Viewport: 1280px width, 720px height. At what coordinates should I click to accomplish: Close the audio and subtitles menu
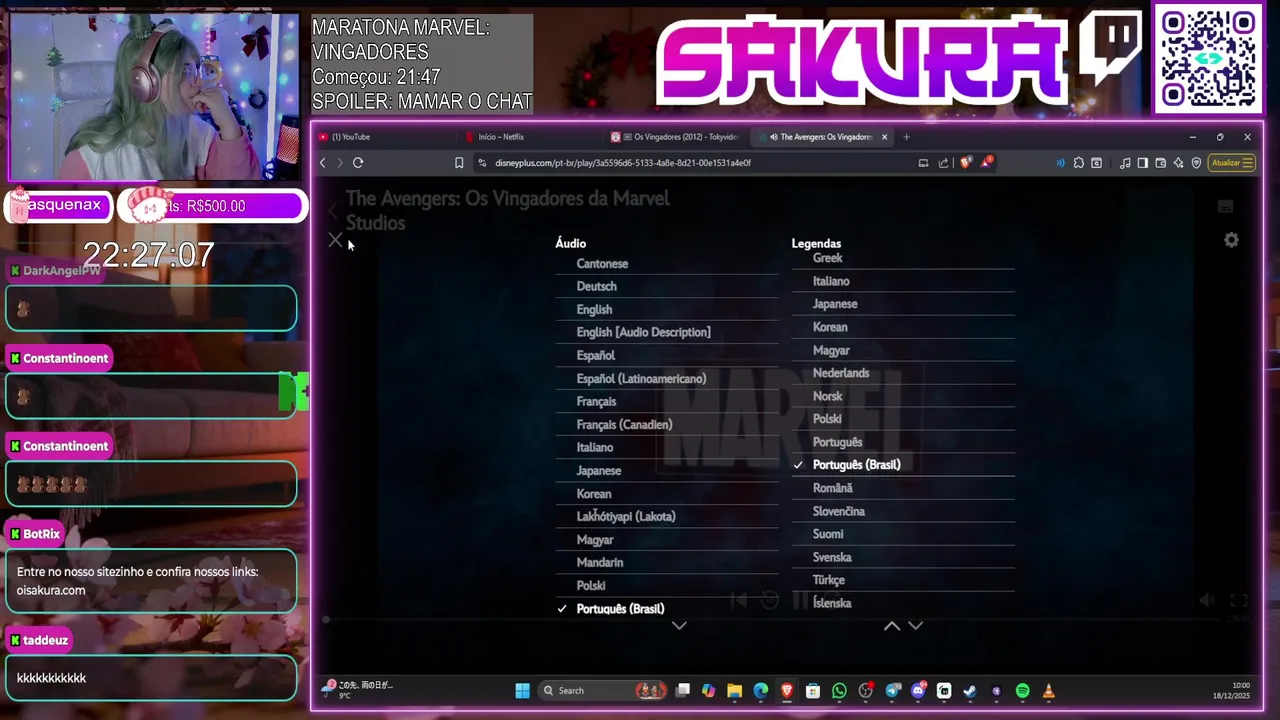tap(335, 240)
